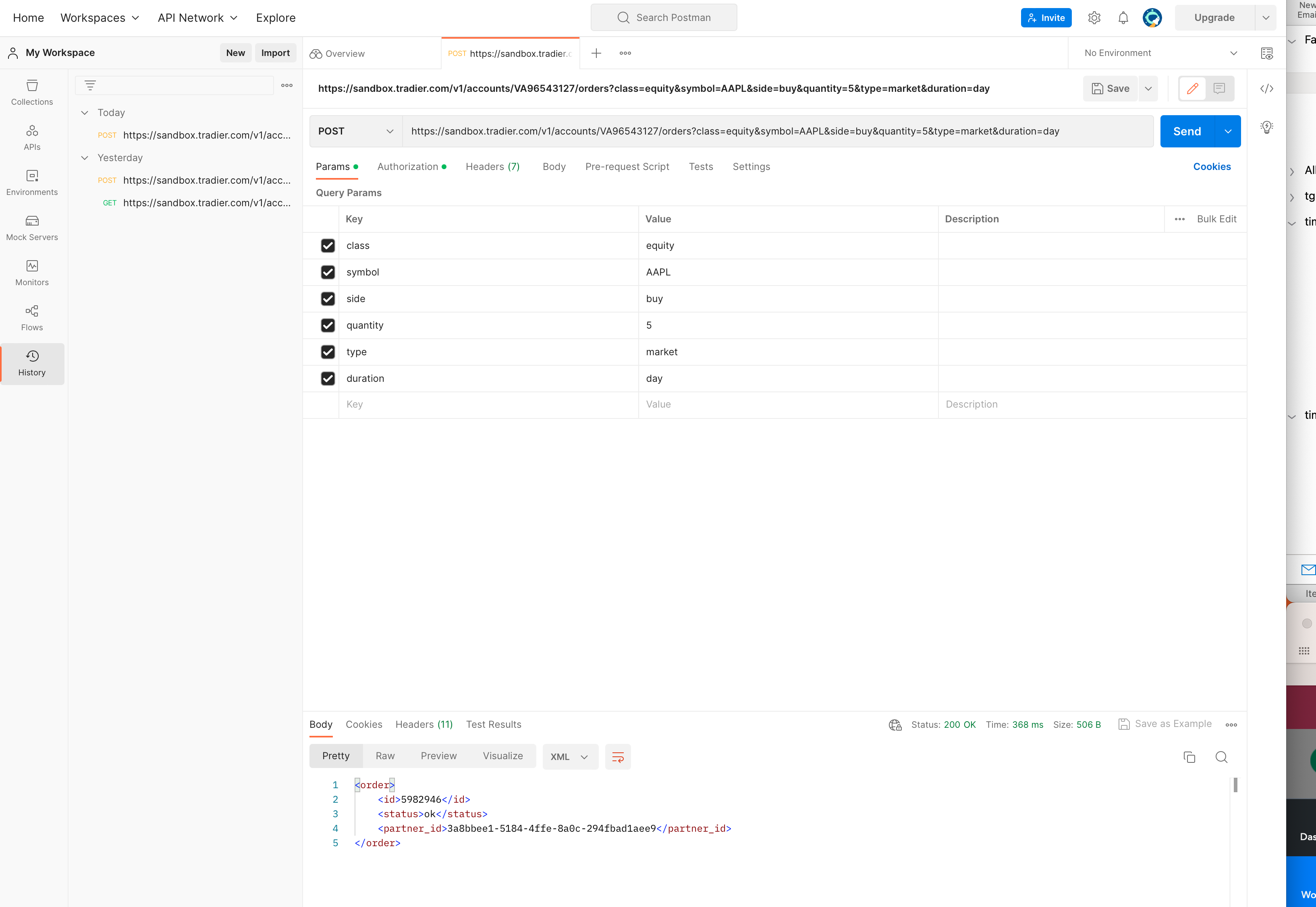
Task: Open response Headers (11) tab
Action: click(423, 725)
